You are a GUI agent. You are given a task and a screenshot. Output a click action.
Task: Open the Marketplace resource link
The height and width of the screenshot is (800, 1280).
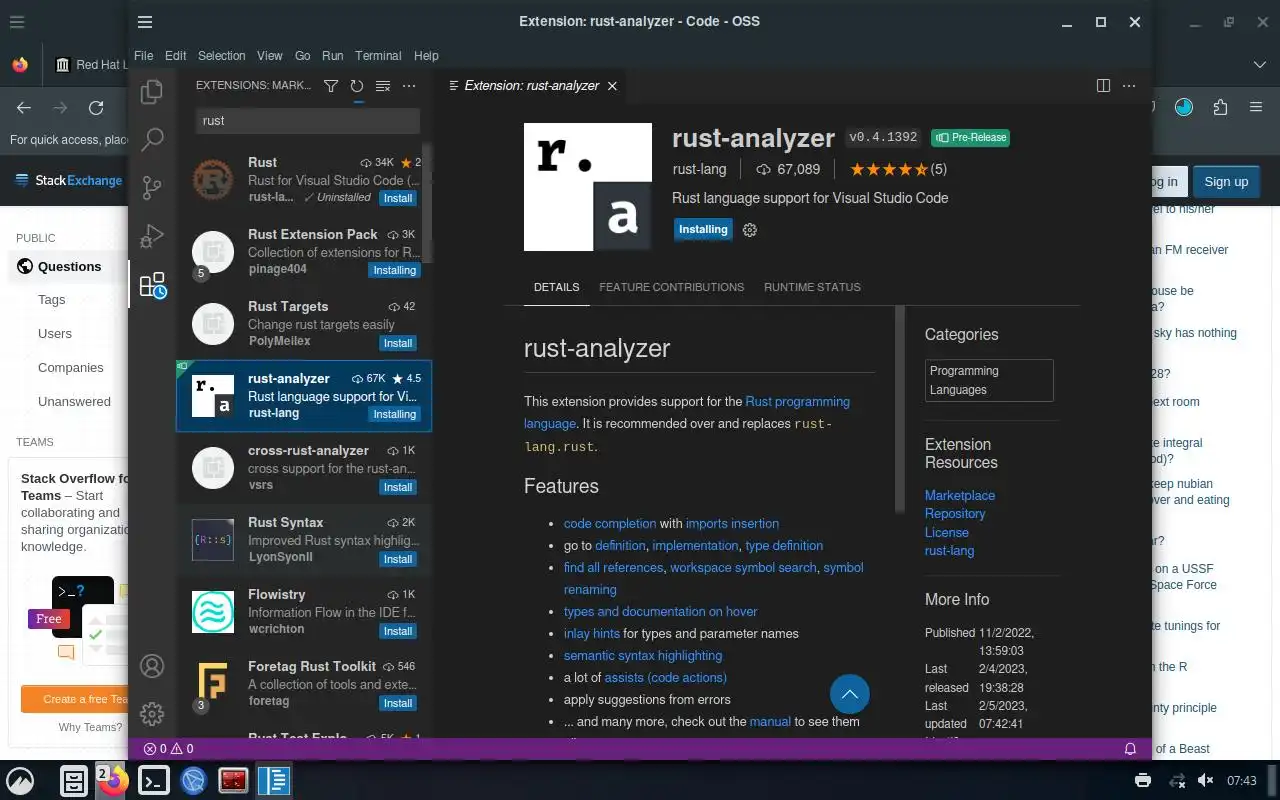coord(960,495)
